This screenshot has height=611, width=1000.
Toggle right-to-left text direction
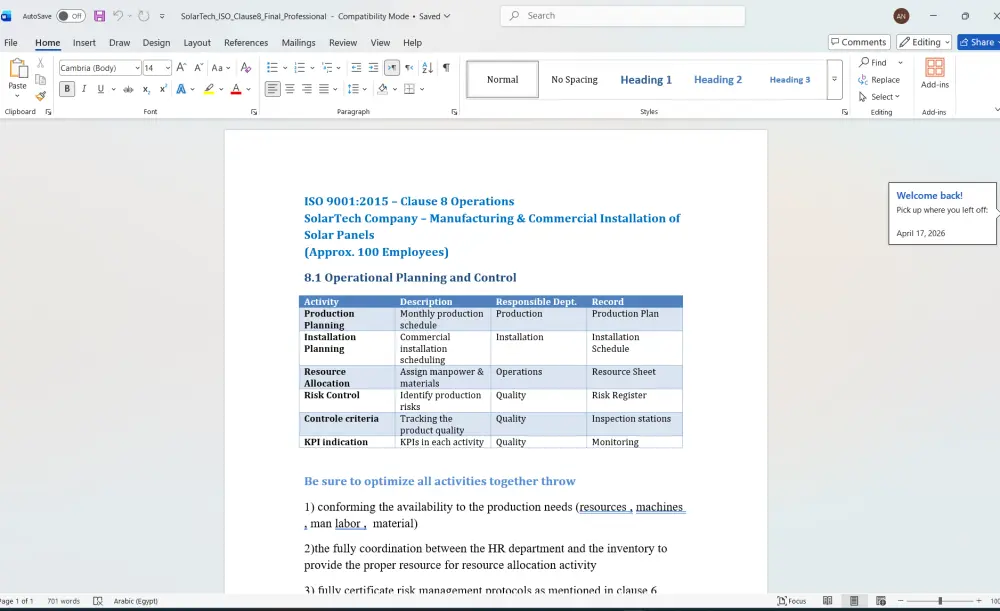tap(409, 68)
